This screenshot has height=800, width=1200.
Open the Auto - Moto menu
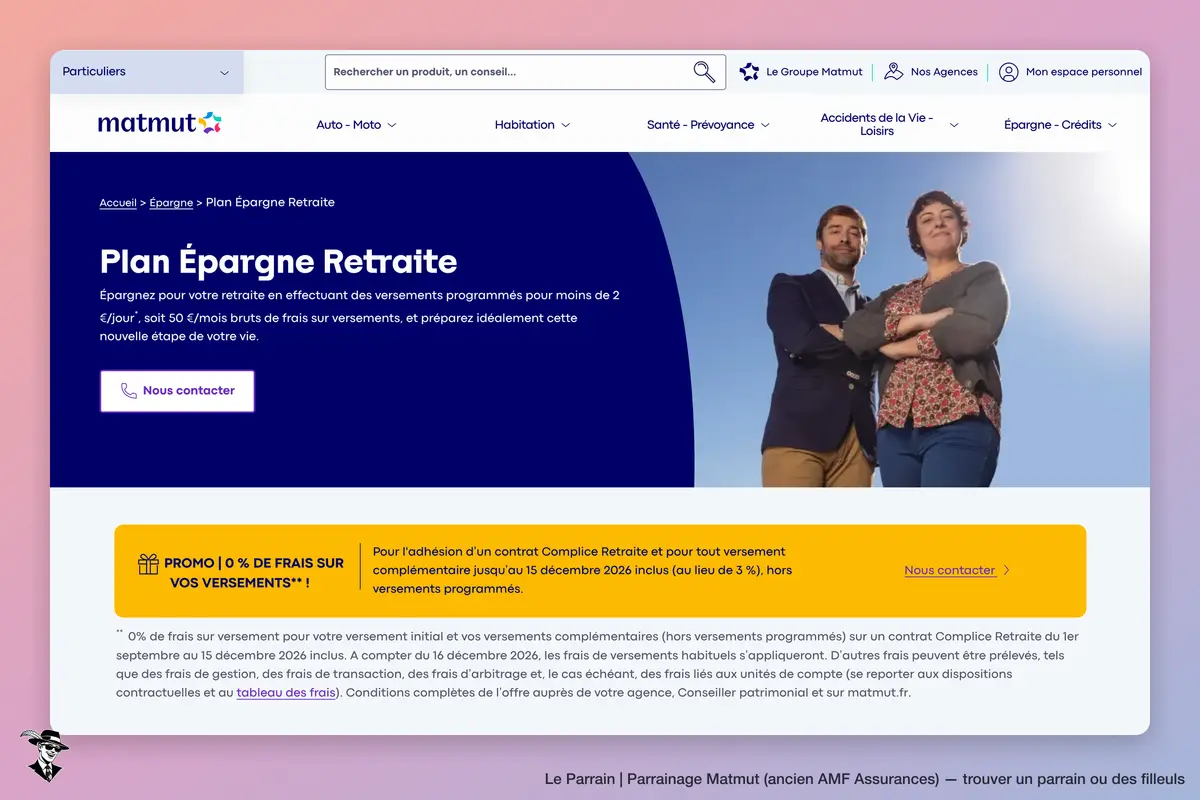(349, 125)
